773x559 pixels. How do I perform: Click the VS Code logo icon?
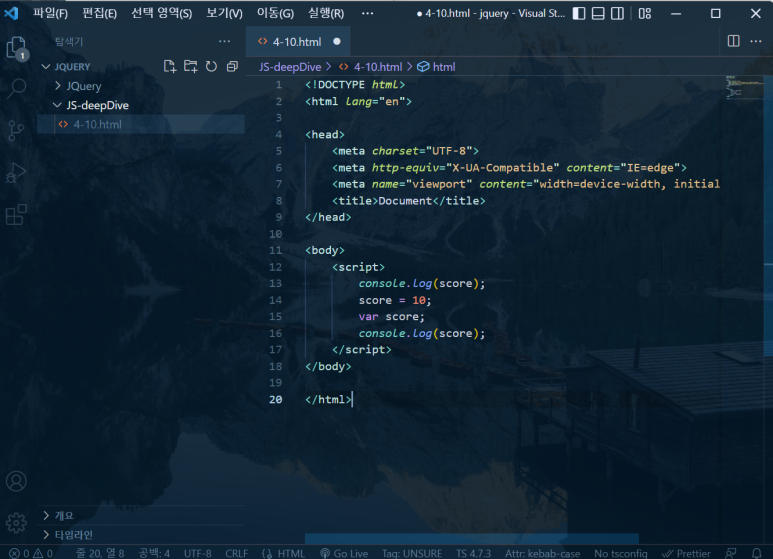(11, 13)
